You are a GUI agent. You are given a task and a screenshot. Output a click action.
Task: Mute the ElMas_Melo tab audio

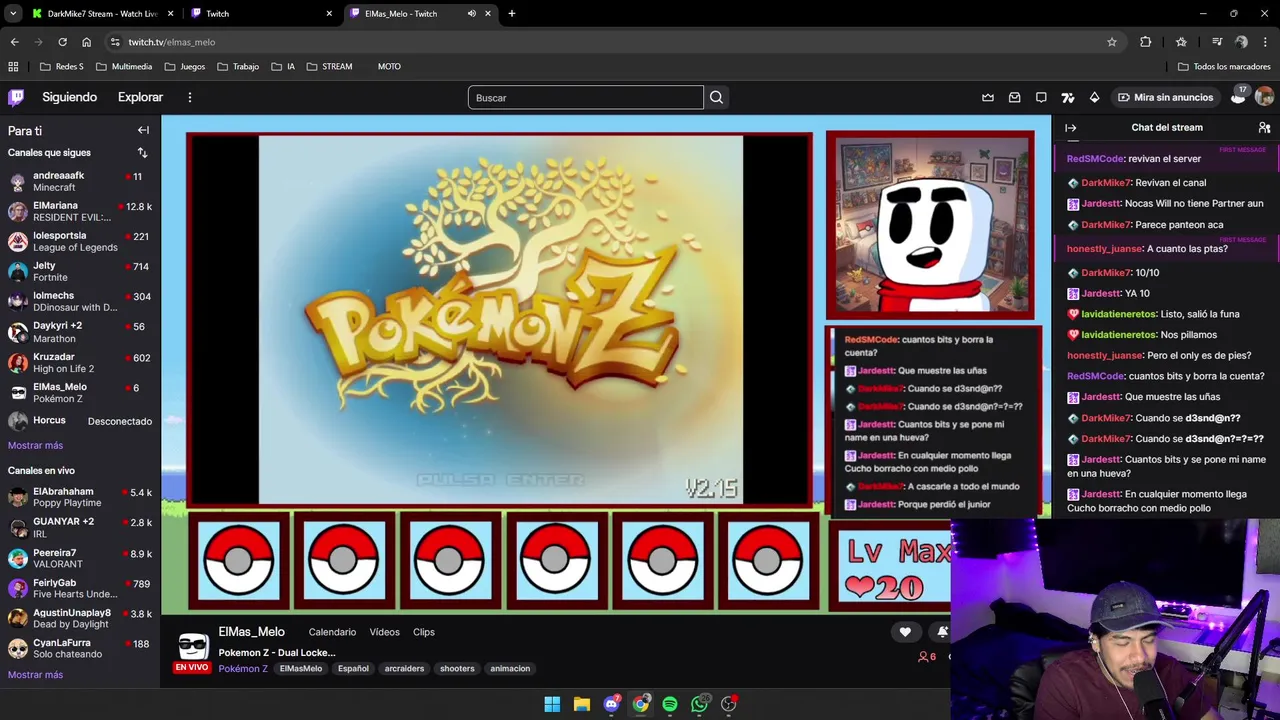[472, 14]
